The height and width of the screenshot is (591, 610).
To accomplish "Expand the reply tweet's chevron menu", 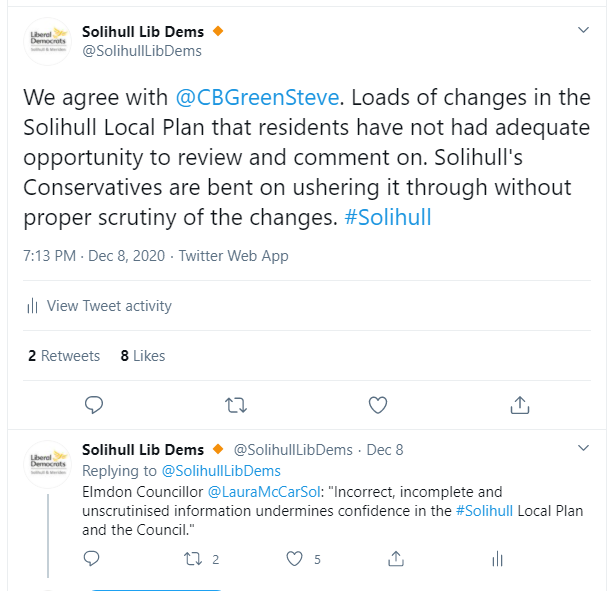I will [583, 448].
